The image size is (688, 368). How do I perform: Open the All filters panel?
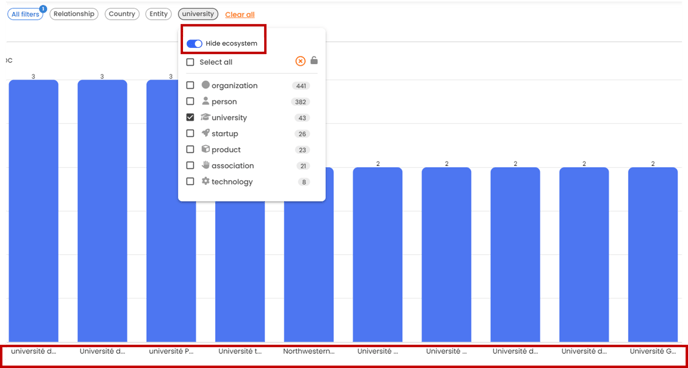[25, 14]
